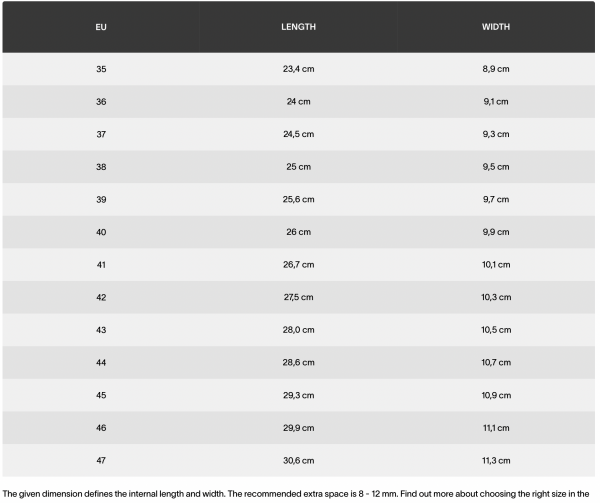This screenshot has height=503, width=600.
Task: Click the 23,4 cm length value
Action: click(x=298, y=69)
